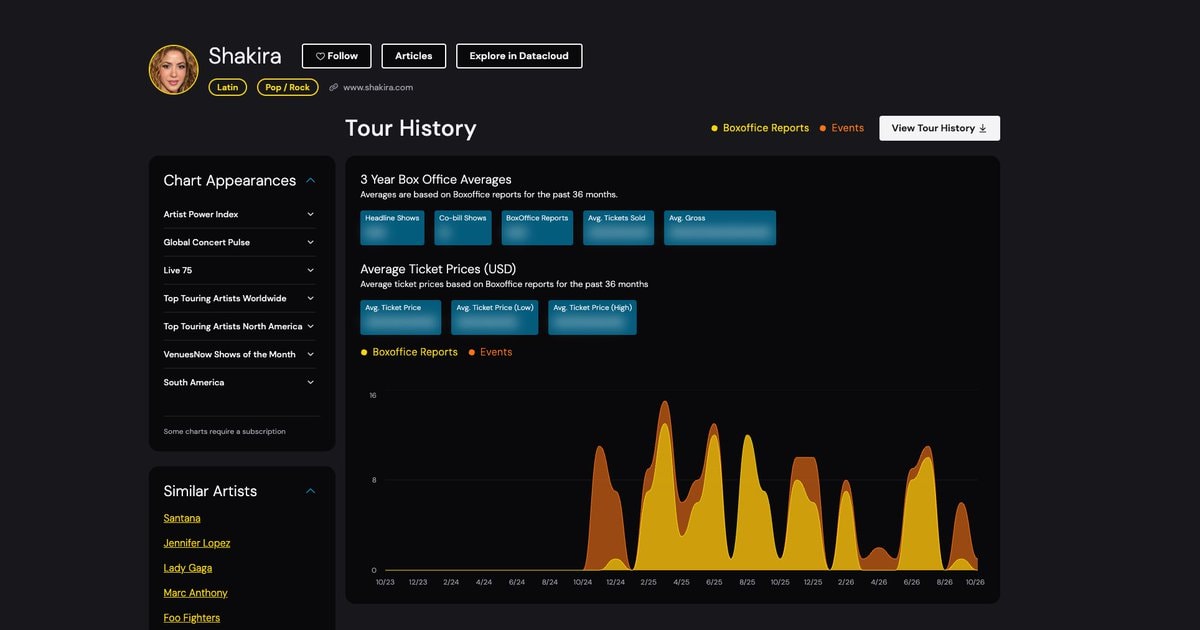Viewport: 1200px width, 630px height.
Task: Click the Avg. Ticket Price (High) card
Action: point(592,317)
